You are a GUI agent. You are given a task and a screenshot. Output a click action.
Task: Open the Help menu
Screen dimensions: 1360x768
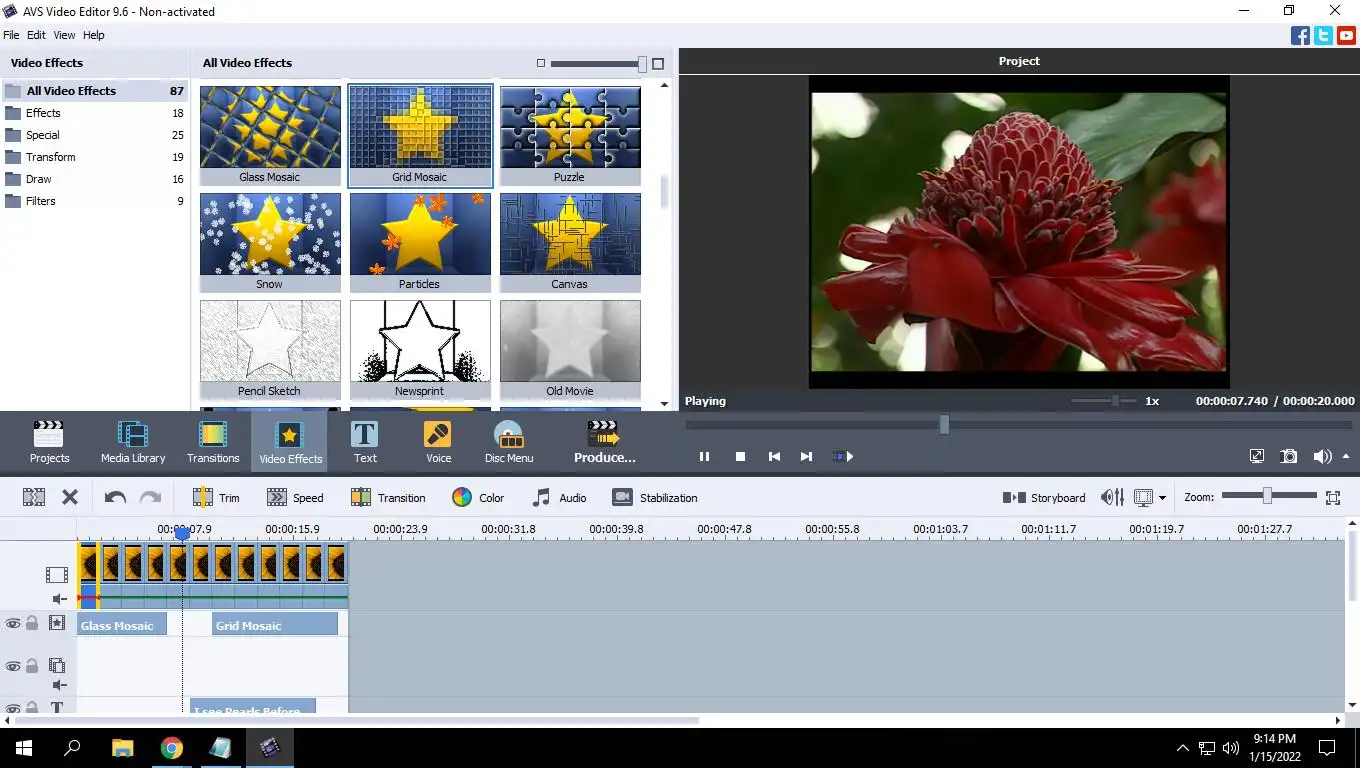click(94, 35)
